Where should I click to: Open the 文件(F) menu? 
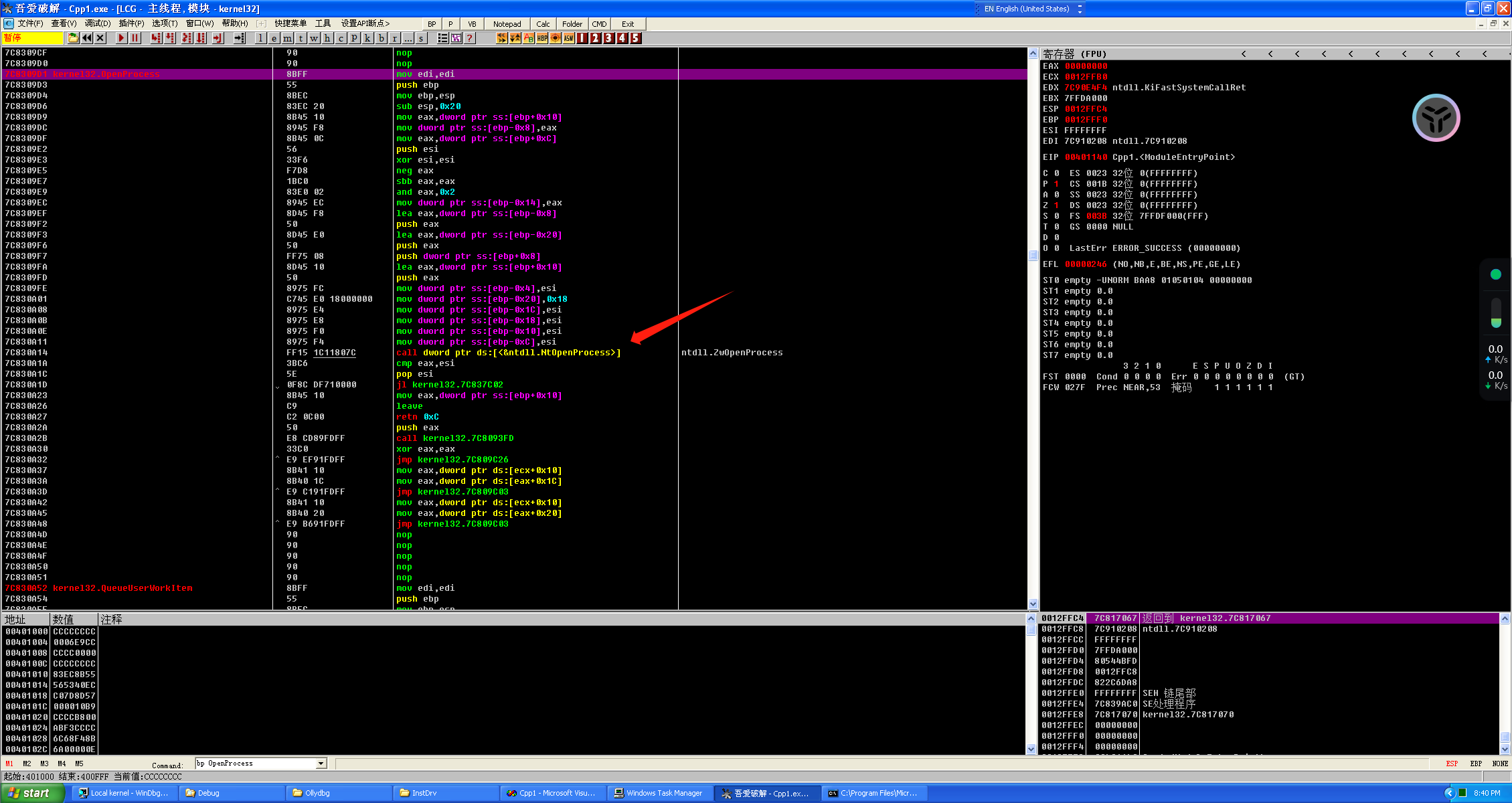pyautogui.click(x=30, y=23)
